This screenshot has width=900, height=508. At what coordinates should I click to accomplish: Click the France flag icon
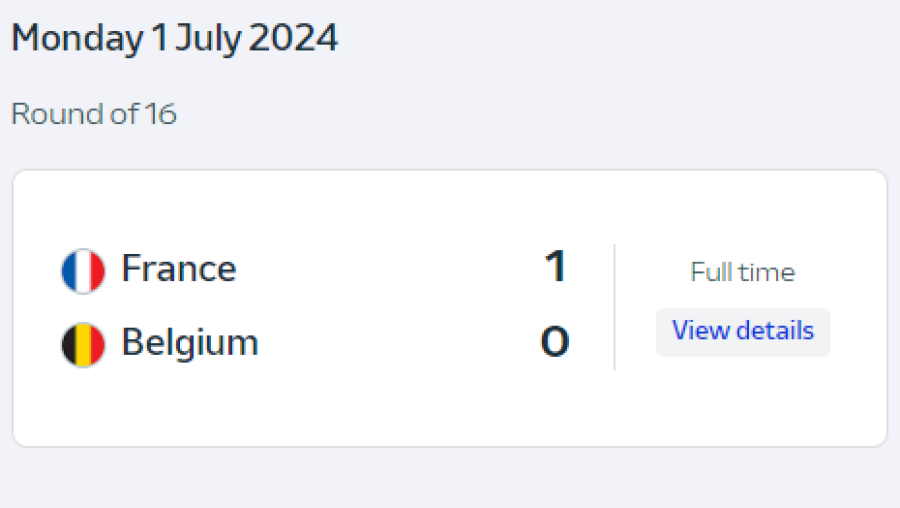click(83, 270)
